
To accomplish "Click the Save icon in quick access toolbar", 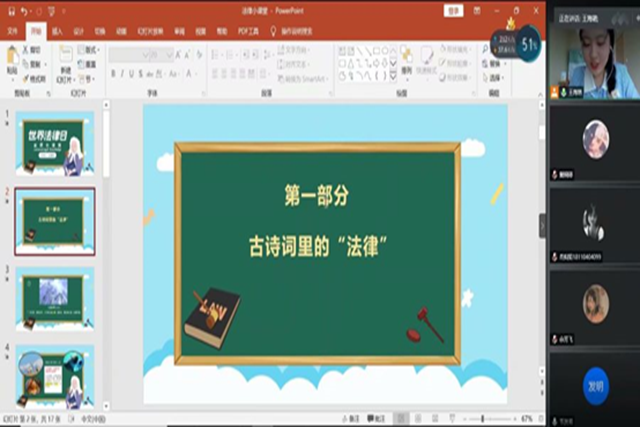I will (9, 11).
